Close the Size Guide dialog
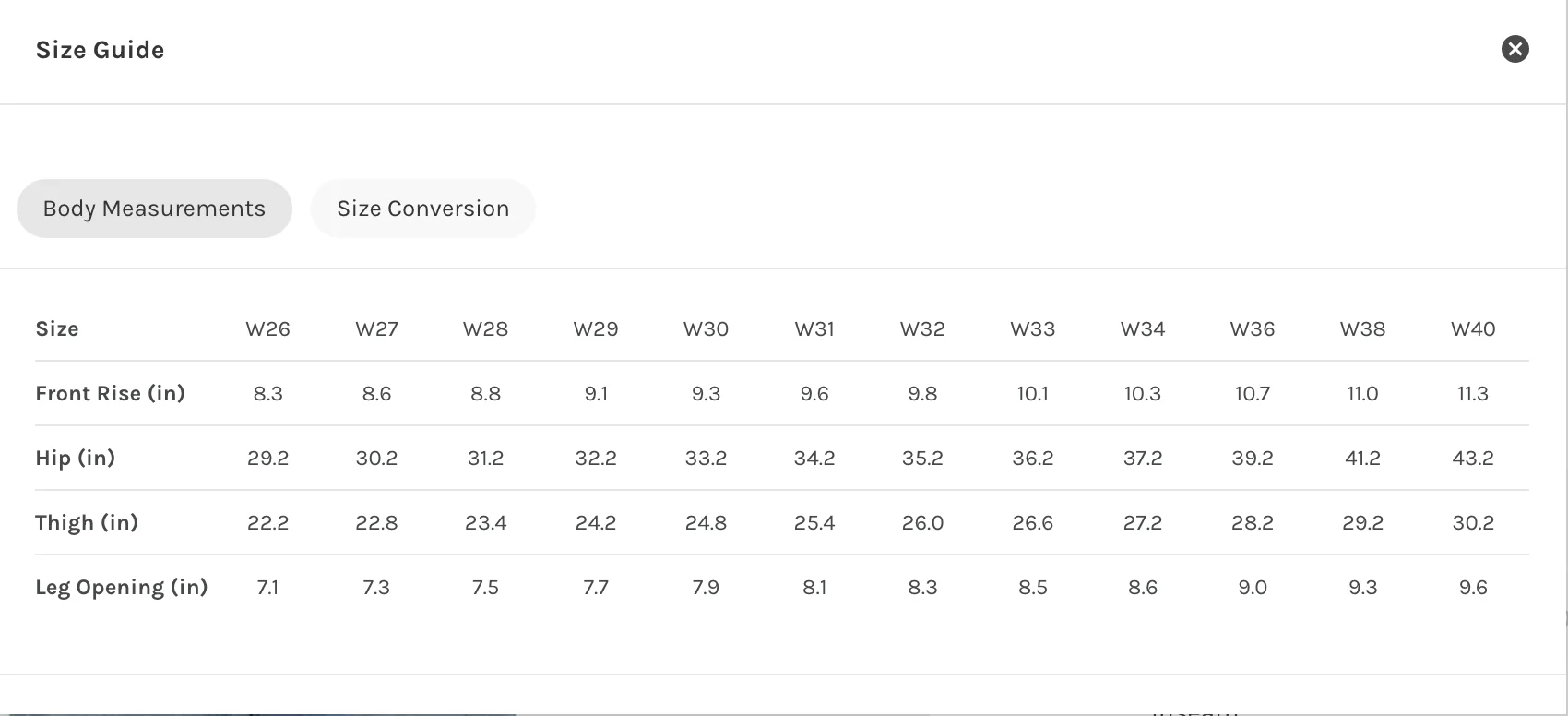 click(x=1515, y=49)
